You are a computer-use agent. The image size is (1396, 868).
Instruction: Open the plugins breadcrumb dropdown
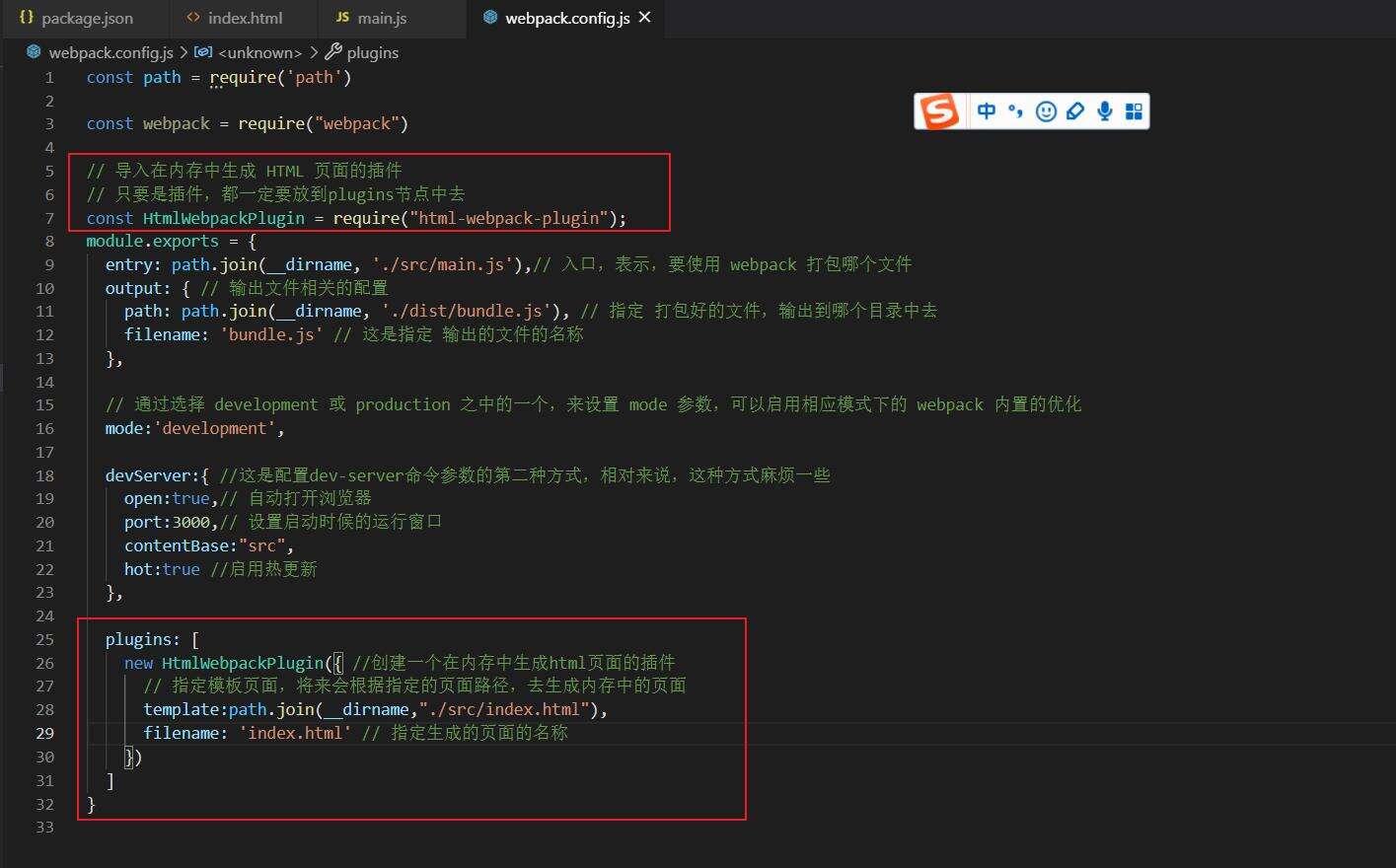pyautogui.click(x=373, y=52)
